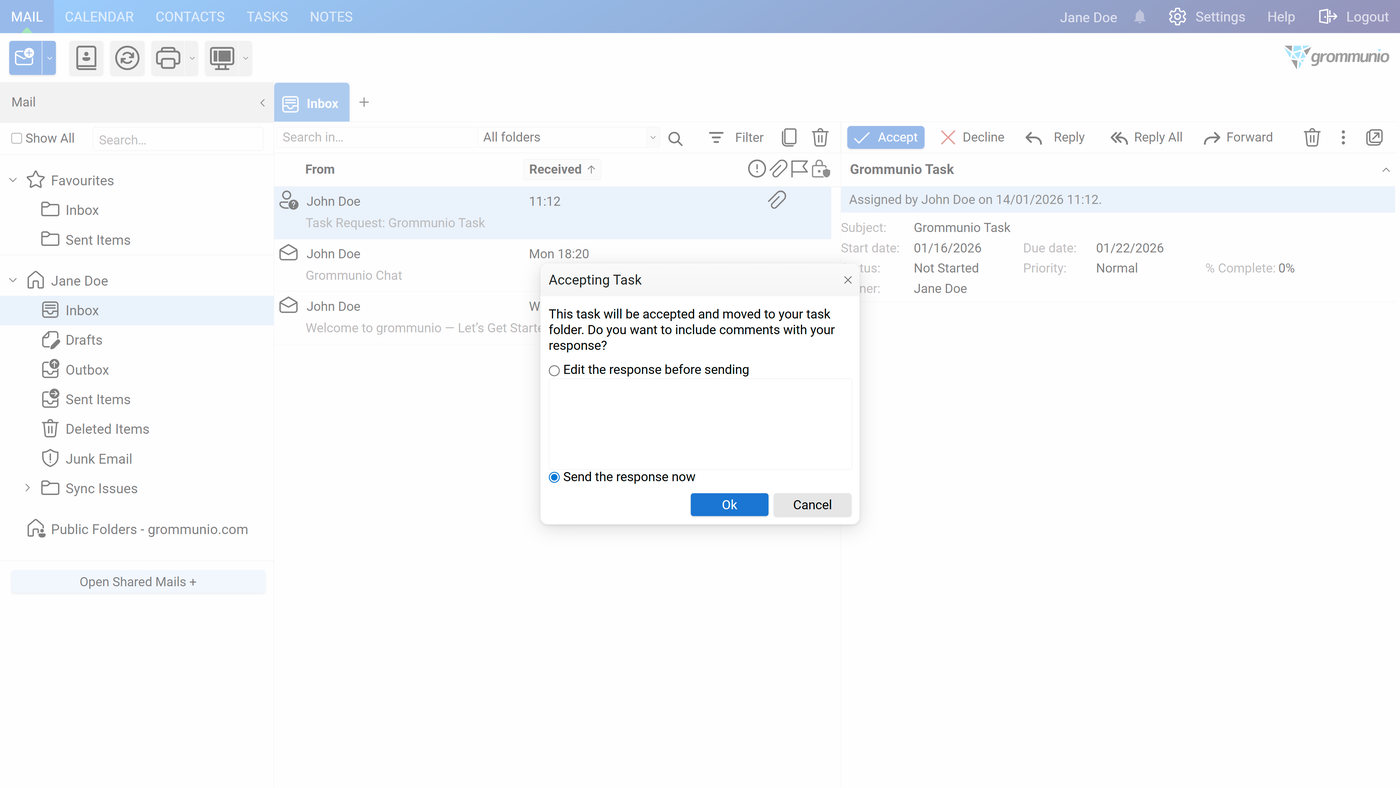Add a new tab with plus
This screenshot has width=1400, height=788.
[364, 102]
